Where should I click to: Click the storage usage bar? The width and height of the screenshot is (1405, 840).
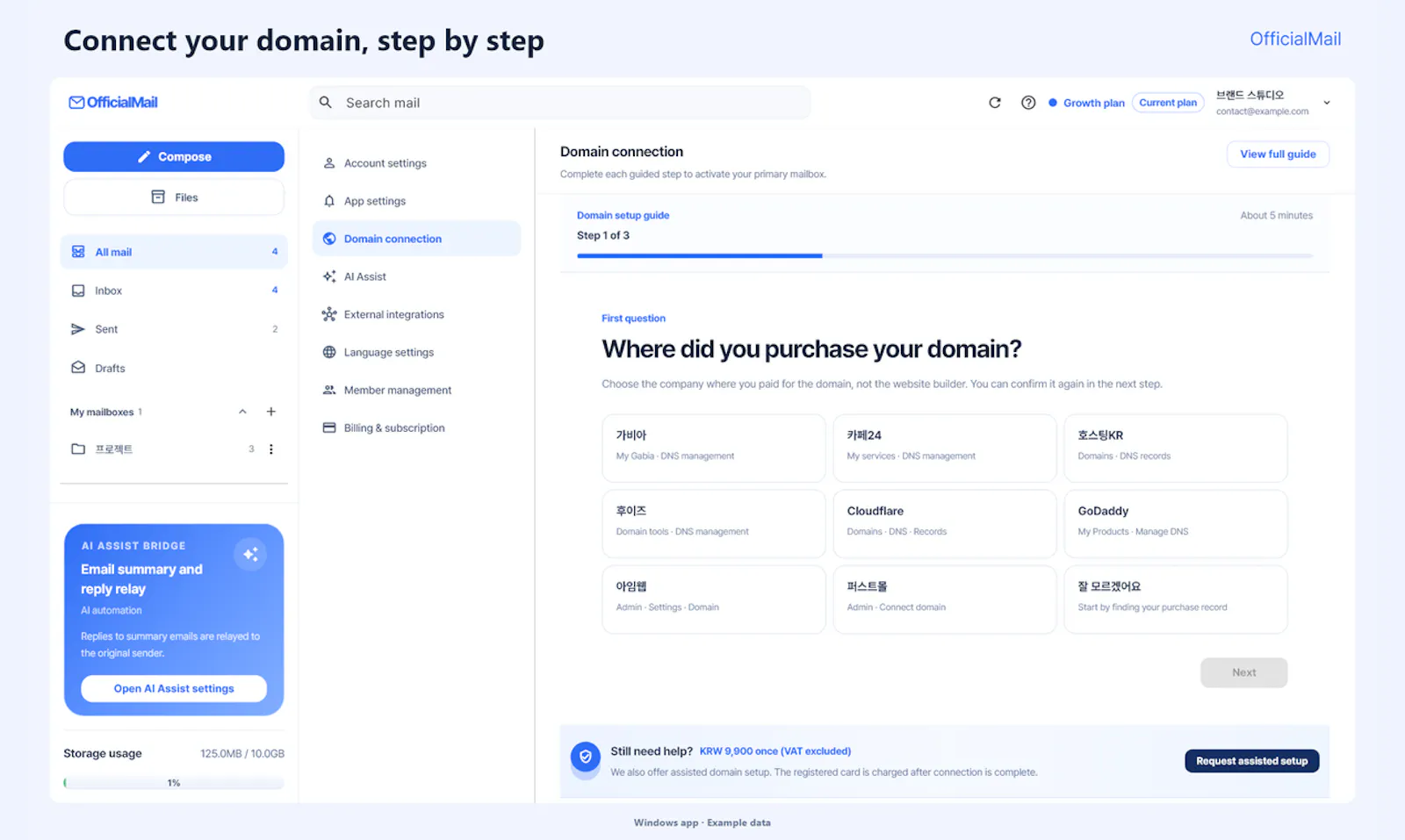174,782
